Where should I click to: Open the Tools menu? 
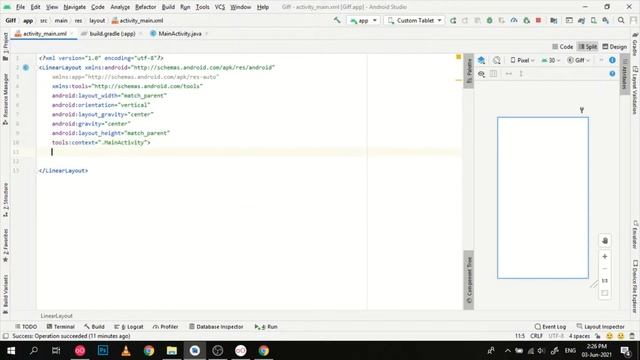click(202, 7)
